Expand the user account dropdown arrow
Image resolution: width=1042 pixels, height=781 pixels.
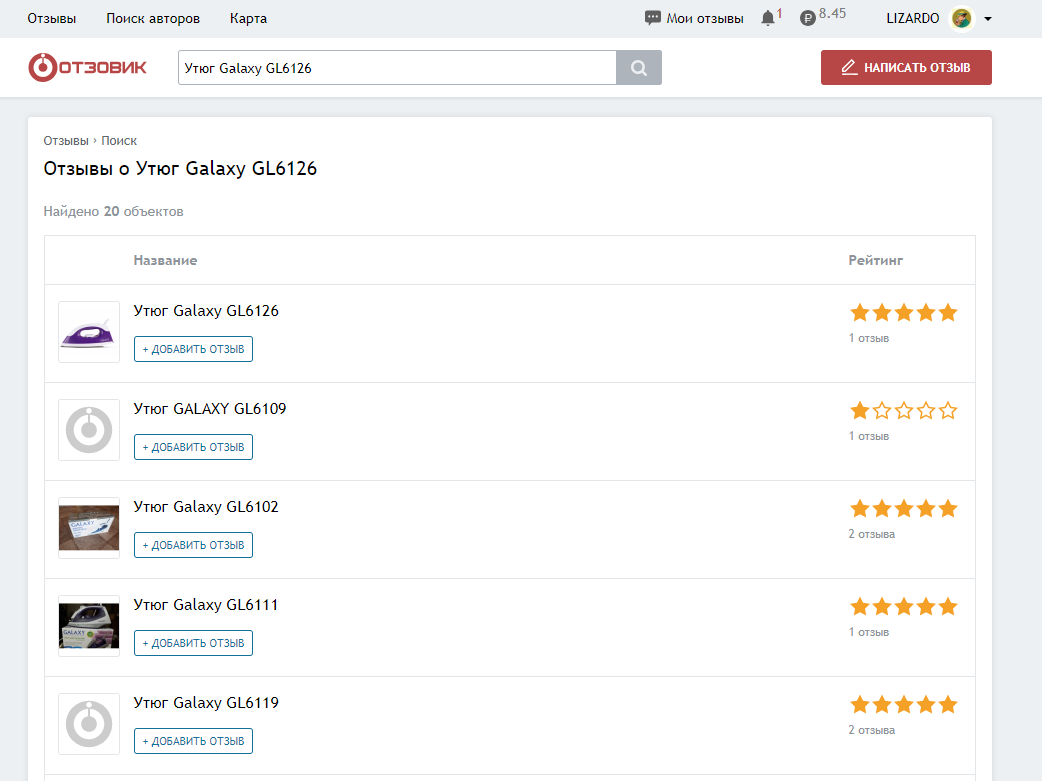coord(988,19)
